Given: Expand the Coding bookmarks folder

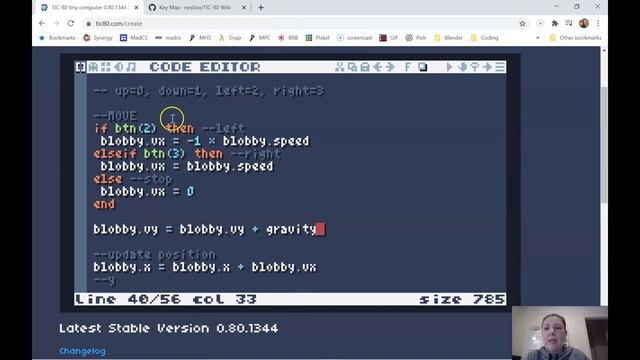Looking at the screenshot, I should 484,38.
